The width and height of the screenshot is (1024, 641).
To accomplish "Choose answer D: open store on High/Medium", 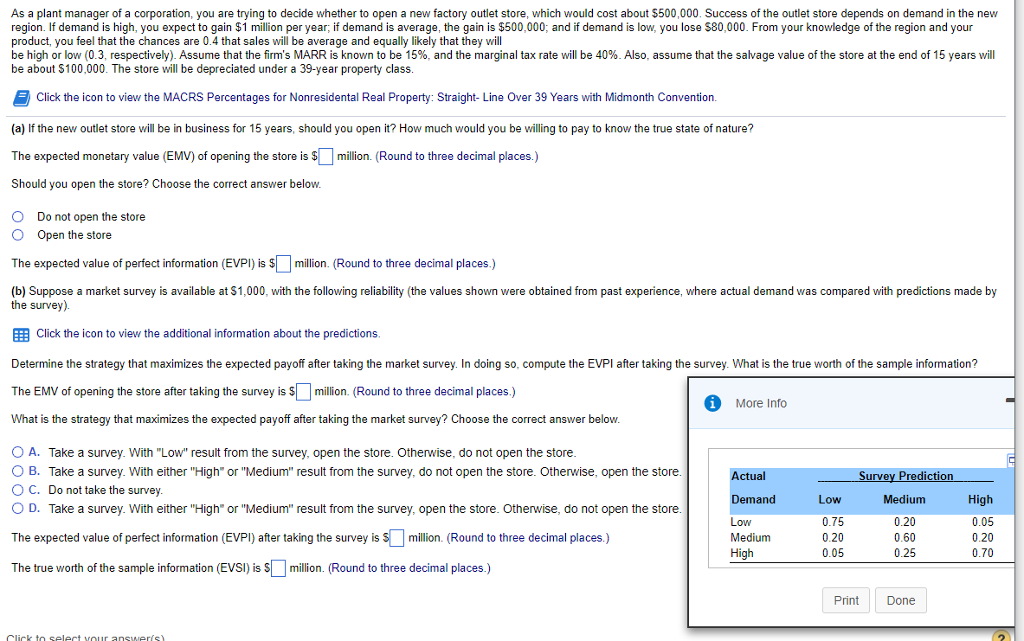I will (x=18, y=508).
